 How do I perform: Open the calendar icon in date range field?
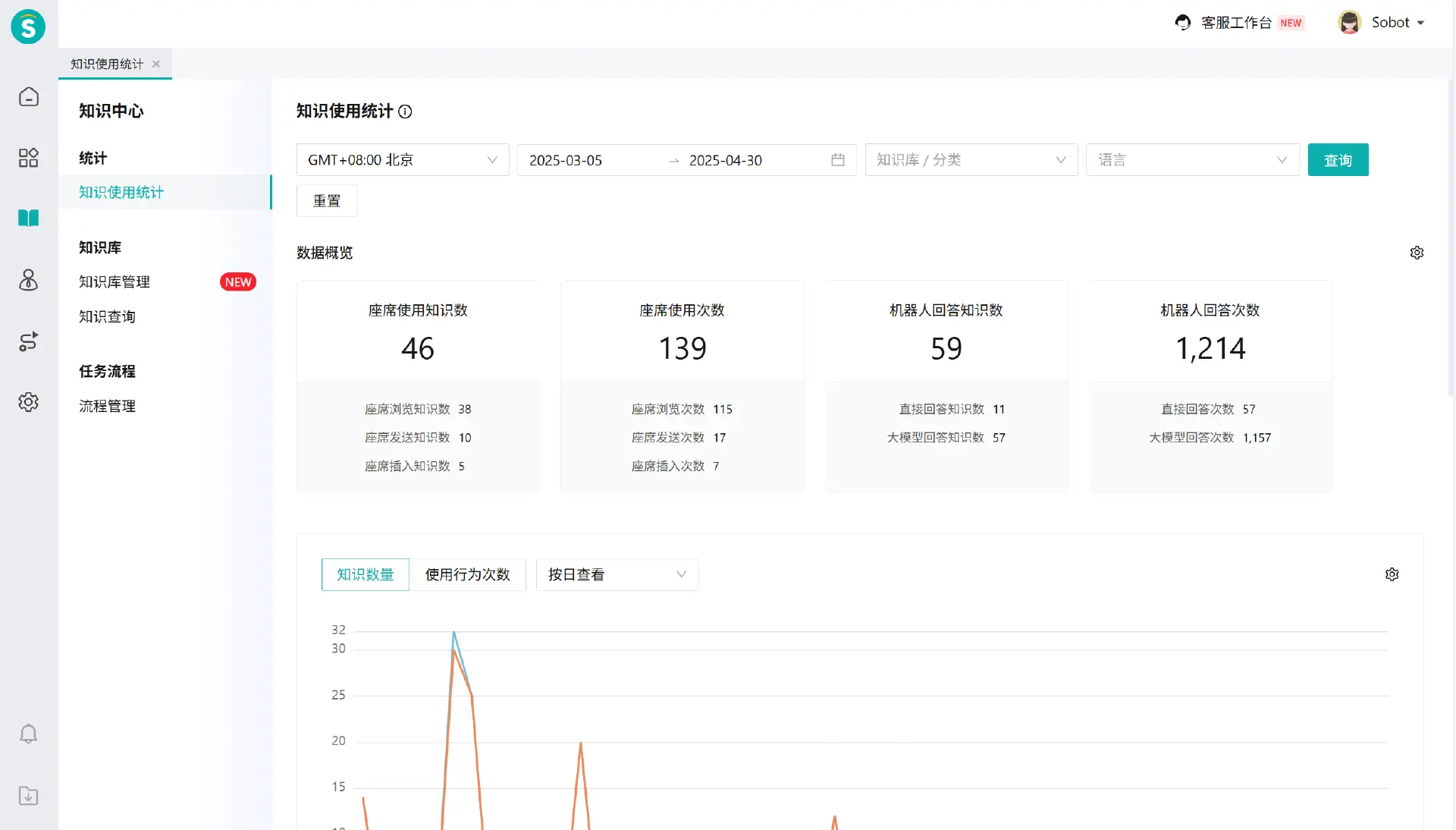point(838,160)
